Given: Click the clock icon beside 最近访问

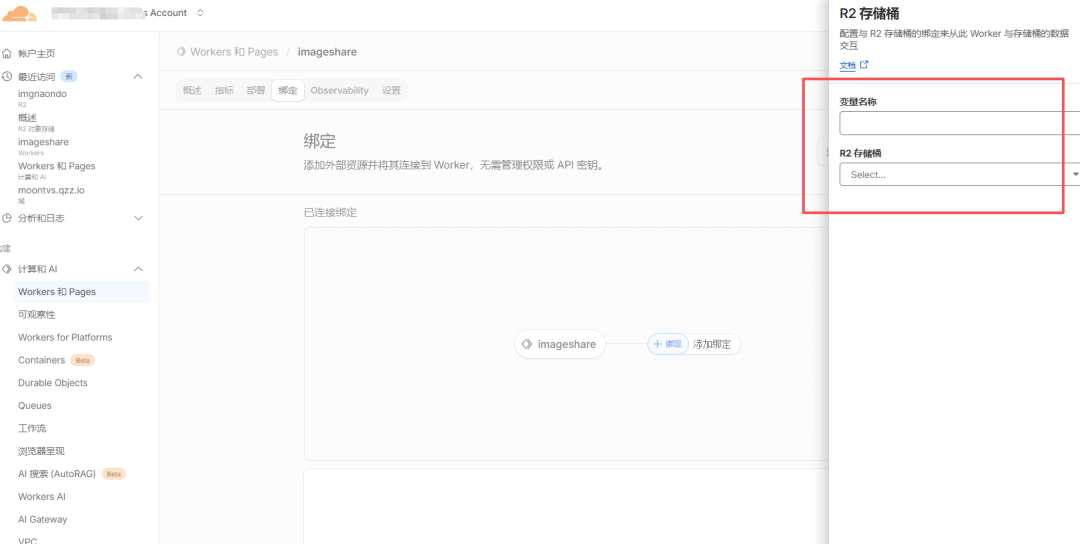Looking at the screenshot, I should [7, 76].
